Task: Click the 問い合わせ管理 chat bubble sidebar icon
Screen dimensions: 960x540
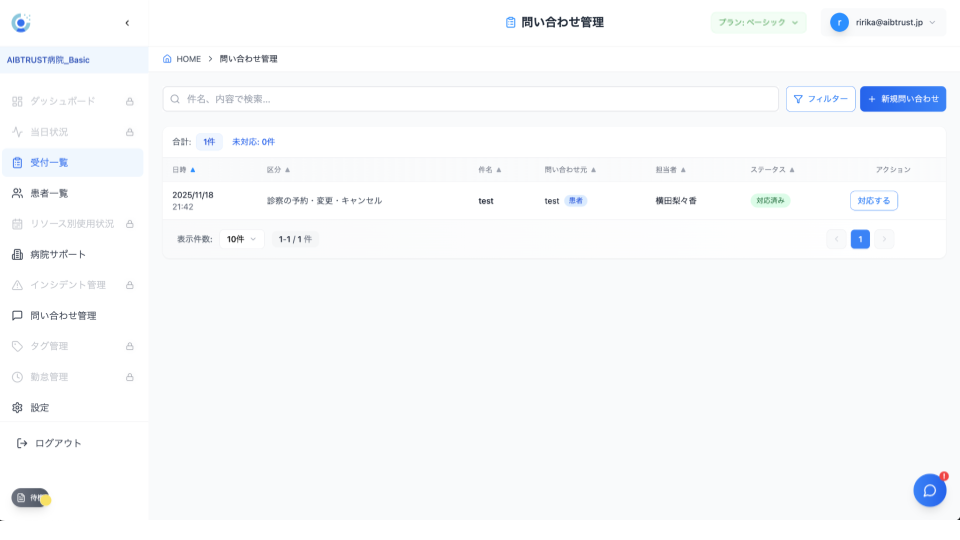Action: pyautogui.click(x=17, y=315)
